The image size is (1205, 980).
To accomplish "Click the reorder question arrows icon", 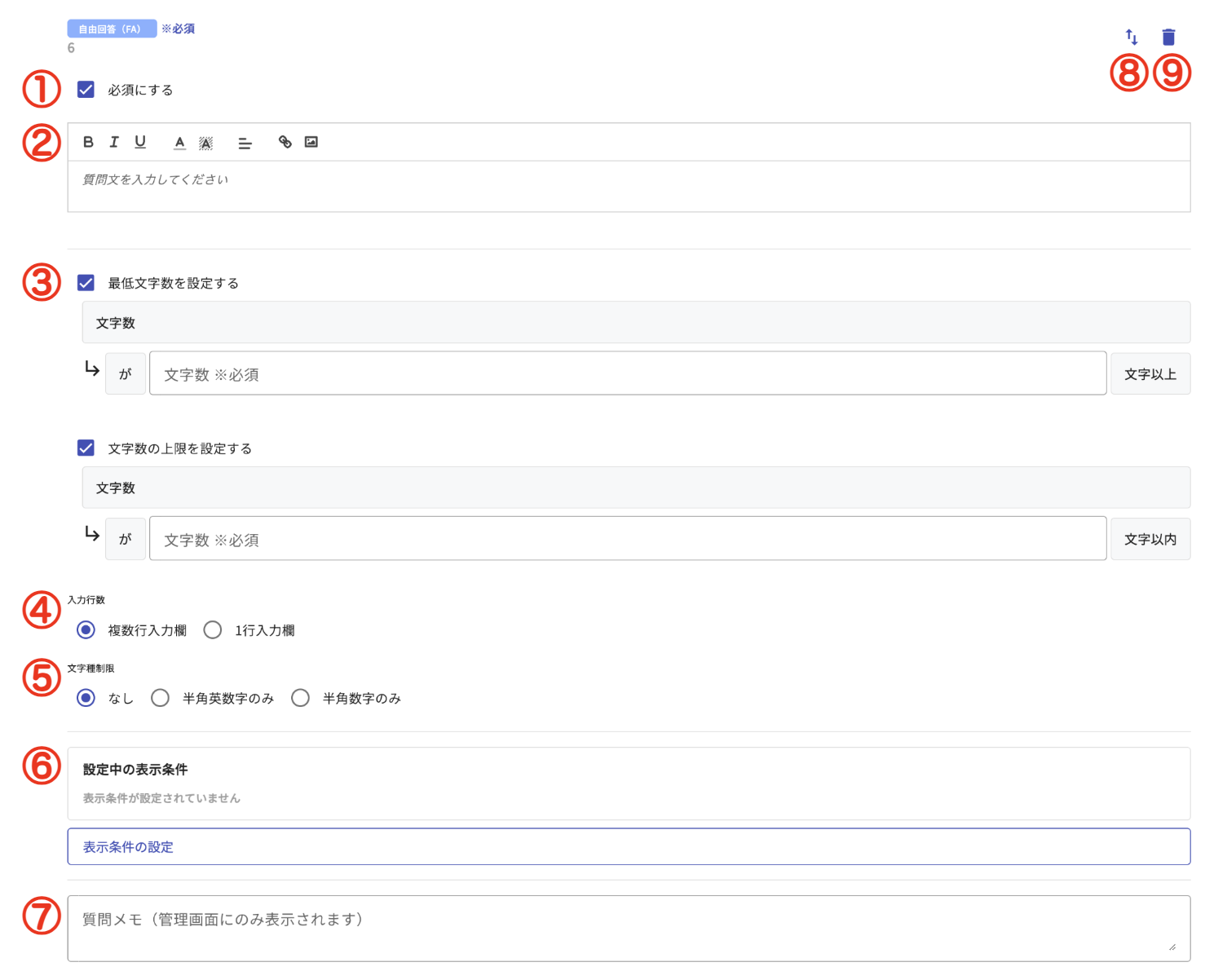I will point(1130,36).
